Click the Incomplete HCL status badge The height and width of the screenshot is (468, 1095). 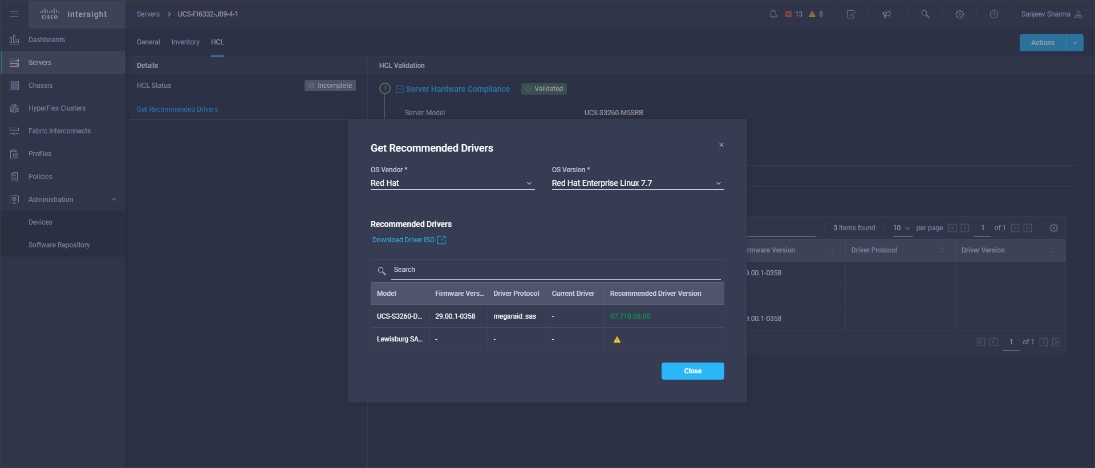pos(330,85)
